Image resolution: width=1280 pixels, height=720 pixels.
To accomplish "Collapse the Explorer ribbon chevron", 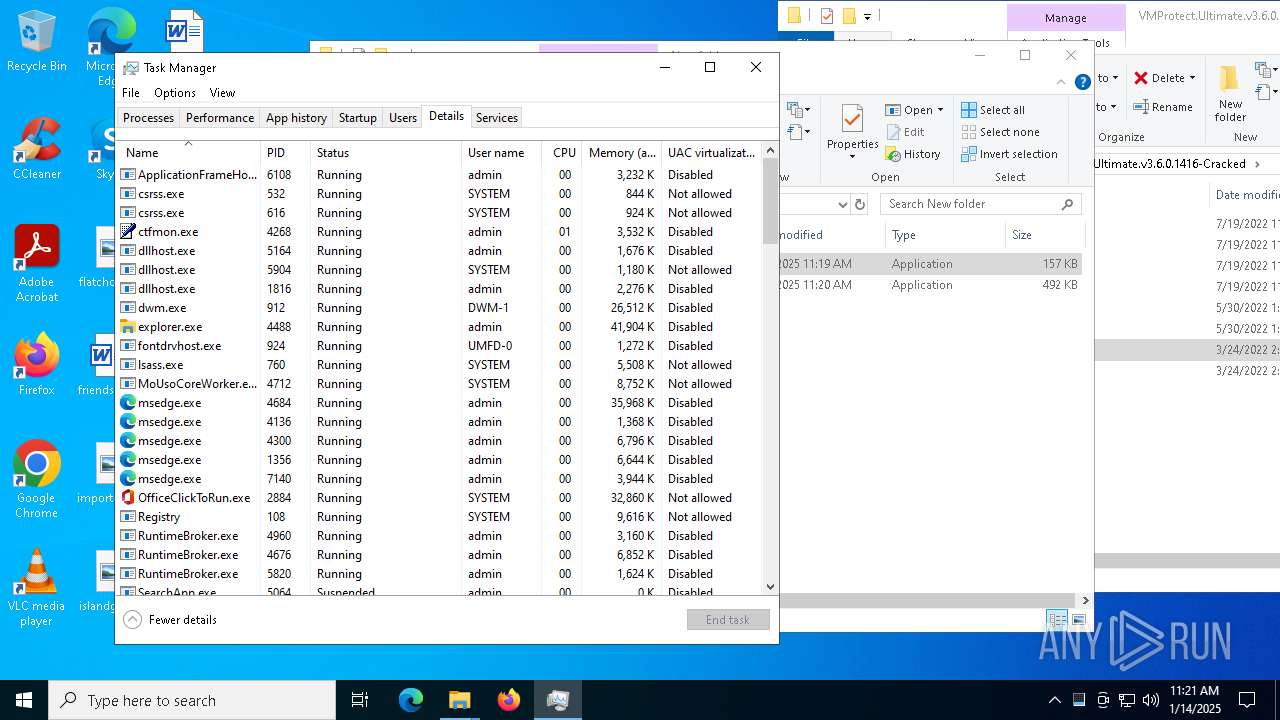I will (x=1062, y=83).
